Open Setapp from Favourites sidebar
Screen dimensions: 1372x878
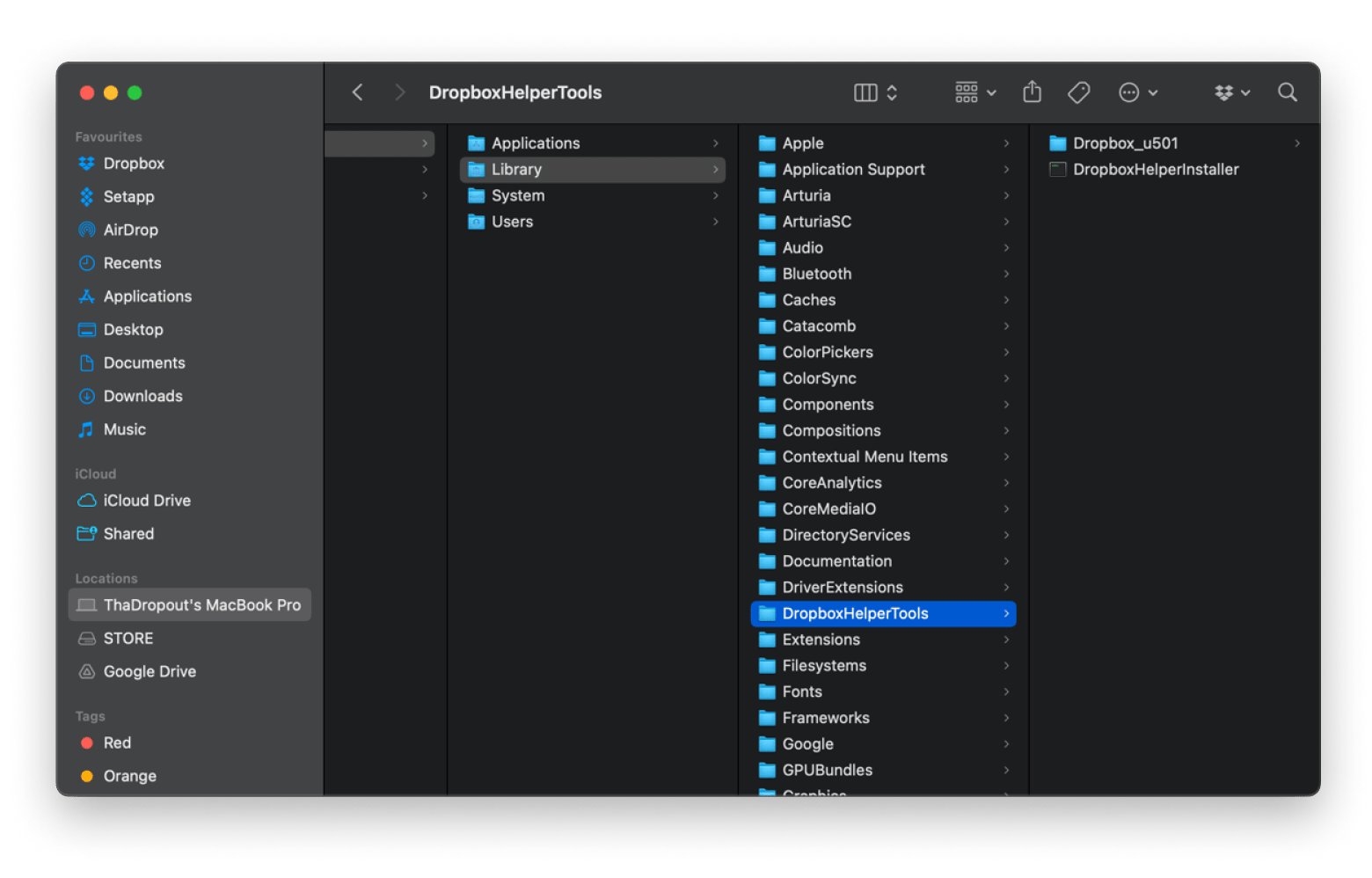[128, 197]
